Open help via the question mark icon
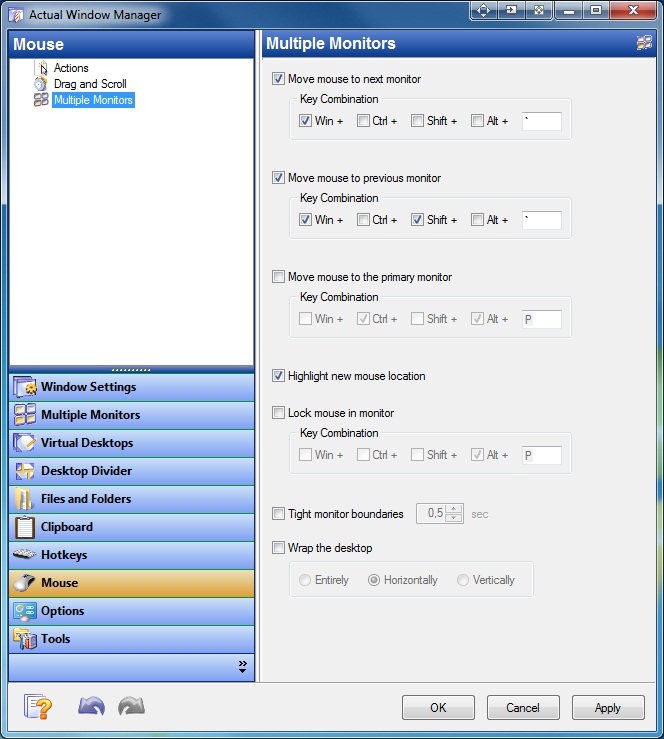The height and width of the screenshot is (739, 664). (x=38, y=706)
